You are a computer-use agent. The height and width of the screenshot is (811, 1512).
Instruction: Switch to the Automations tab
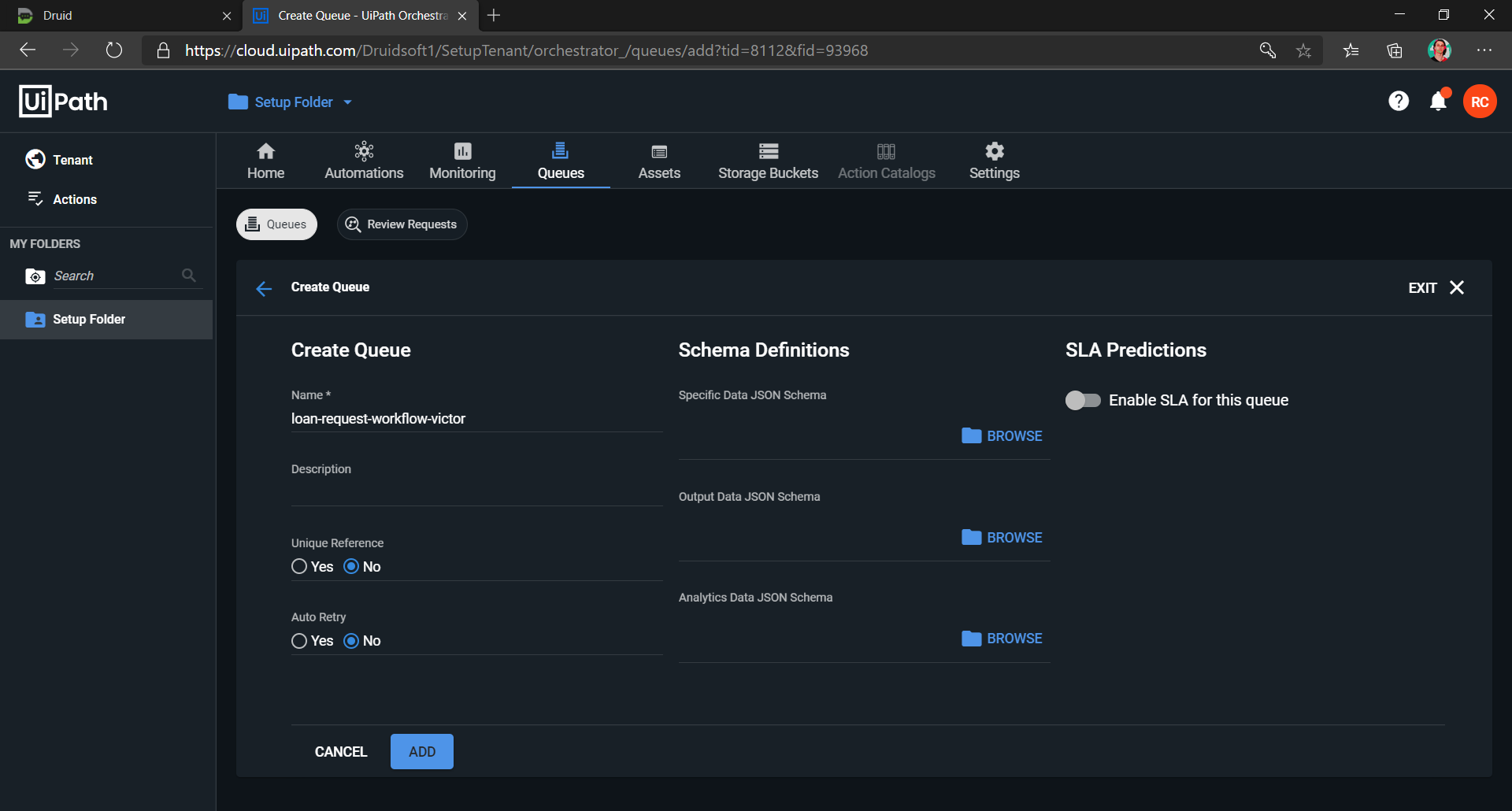coord(364,161)
